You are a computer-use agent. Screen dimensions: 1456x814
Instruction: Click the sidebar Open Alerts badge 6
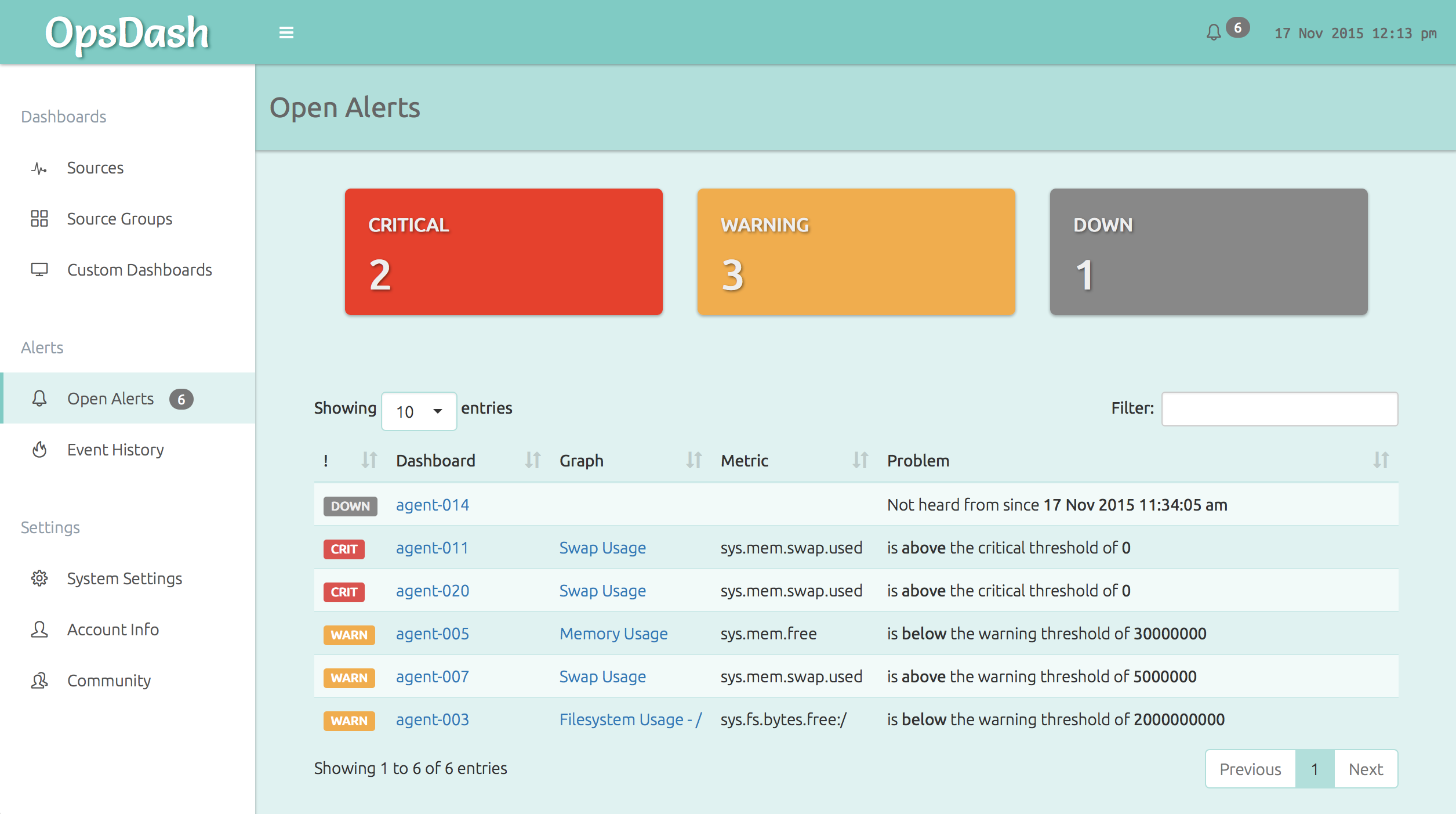[181, 399]
